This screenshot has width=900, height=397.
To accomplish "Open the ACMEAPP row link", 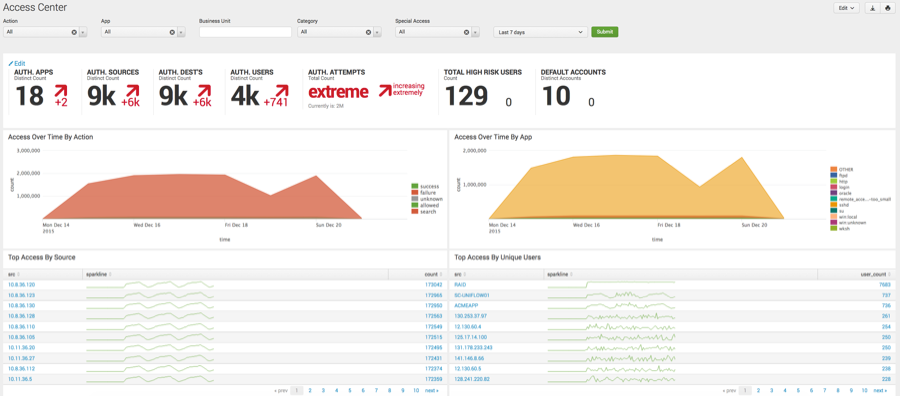I will 466,305.
